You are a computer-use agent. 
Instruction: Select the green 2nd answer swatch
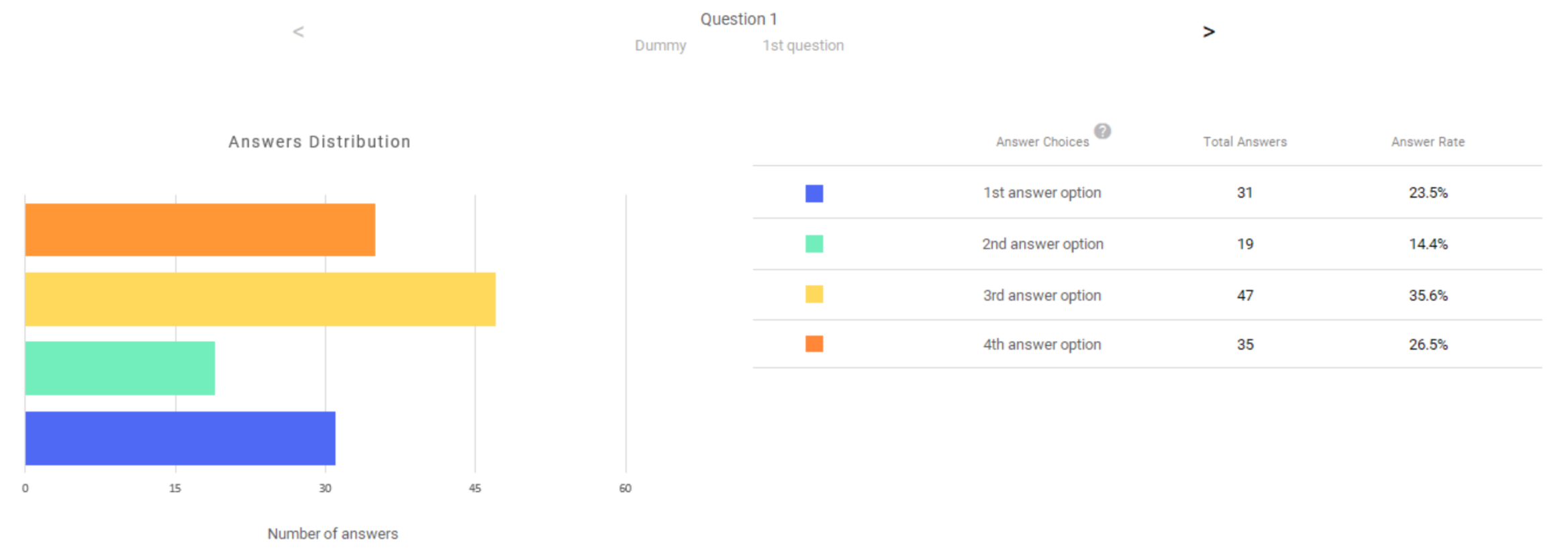pos(814,243)
